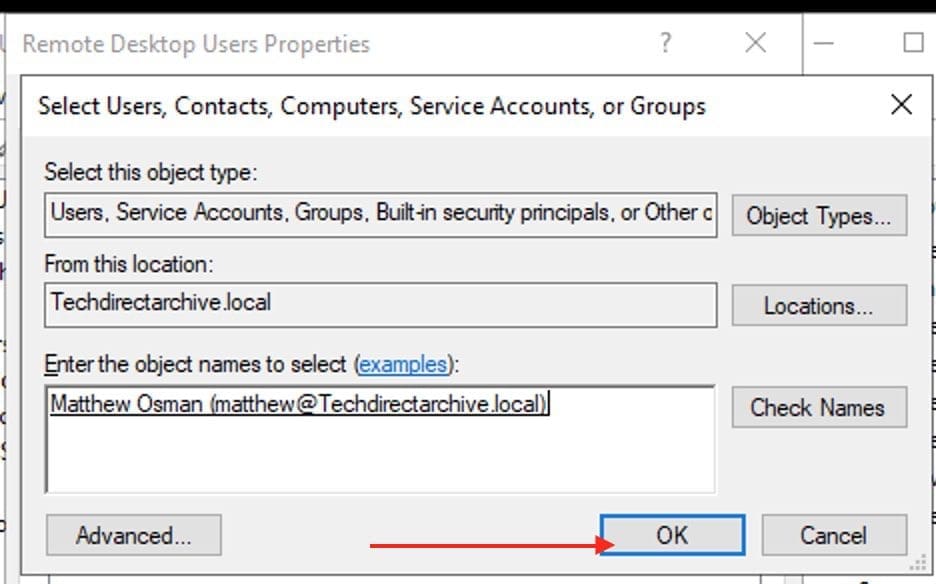Close the Select Users, Contacts, Computers dialog
This screenshot has width=936, height=584.
(901, 105)
